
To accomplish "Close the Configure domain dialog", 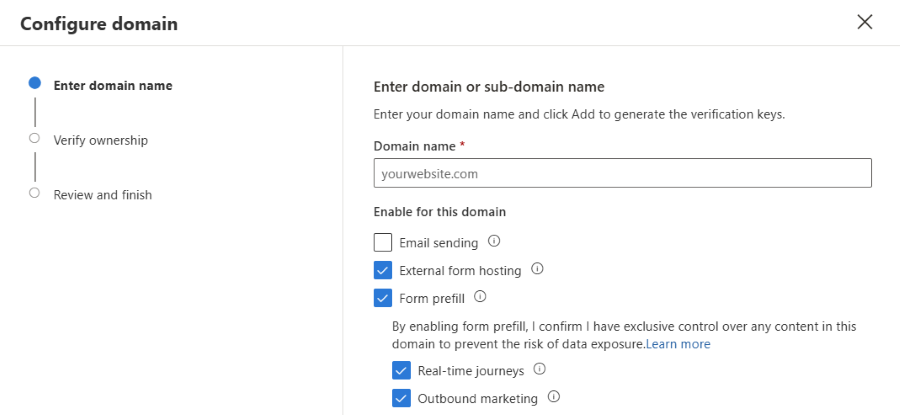I will pyautogui.click(x=865, y=22).
